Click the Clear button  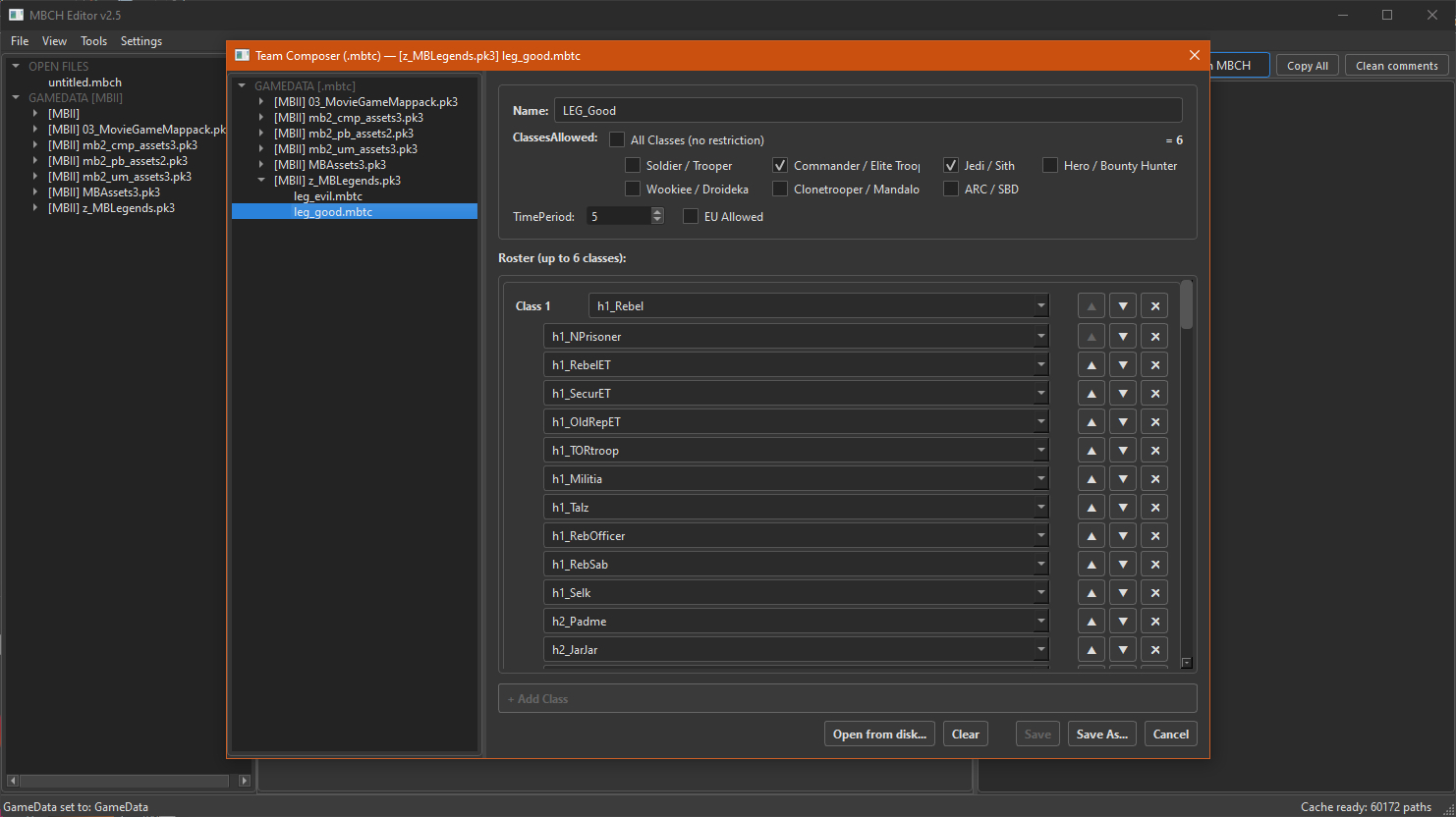coord(966,734)
